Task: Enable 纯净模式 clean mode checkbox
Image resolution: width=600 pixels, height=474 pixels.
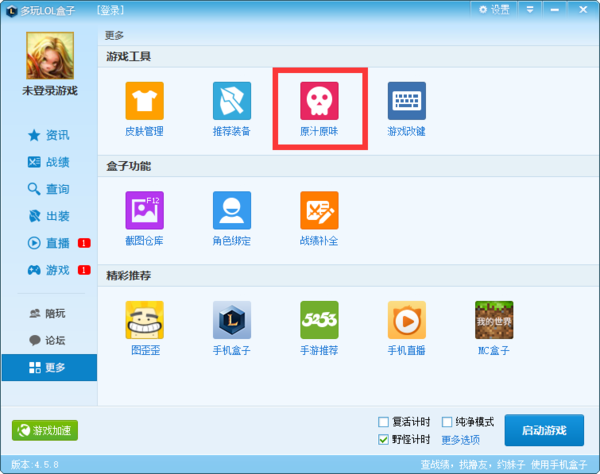Action: click(447, 422)
